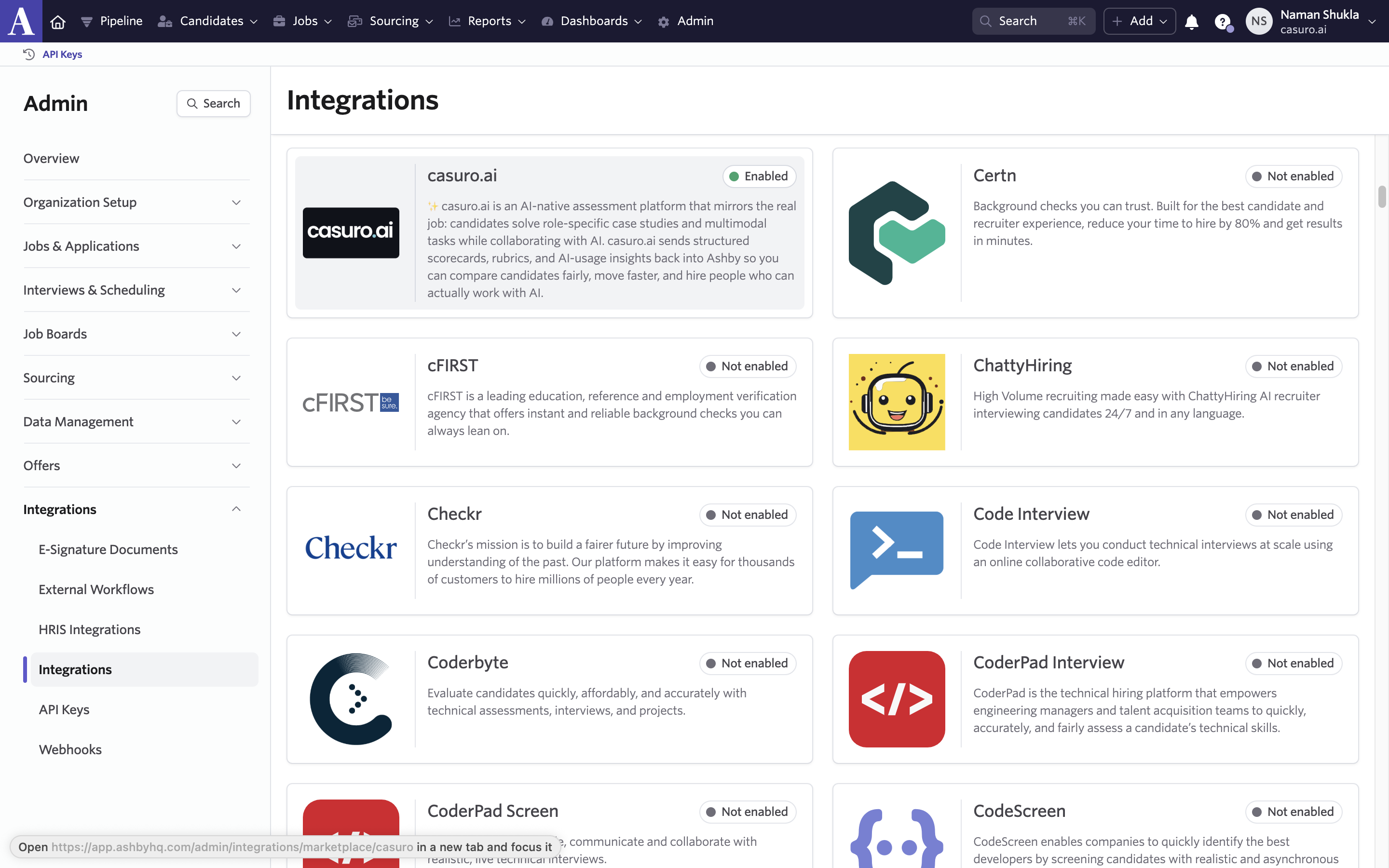
Task: Enable the CoderPad Interview integration
Action: [1293, 663]
